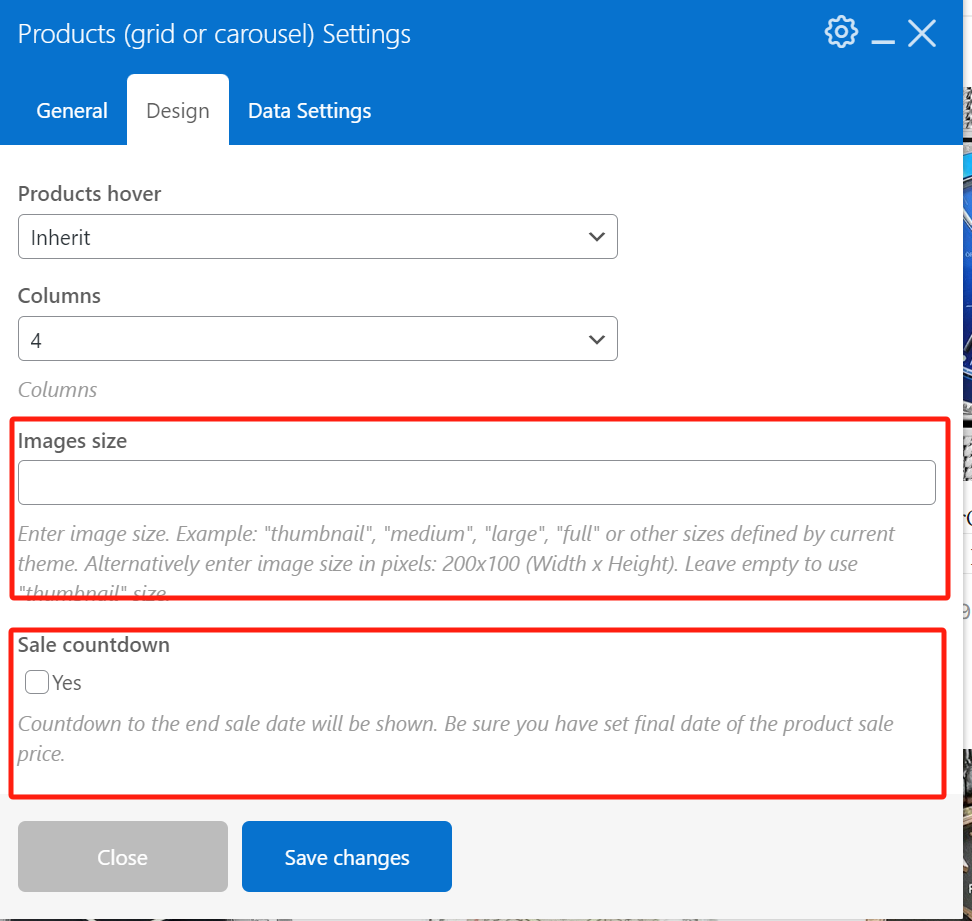Click the Products hover field label
The image size is (972, 921).
click(89, 193)
